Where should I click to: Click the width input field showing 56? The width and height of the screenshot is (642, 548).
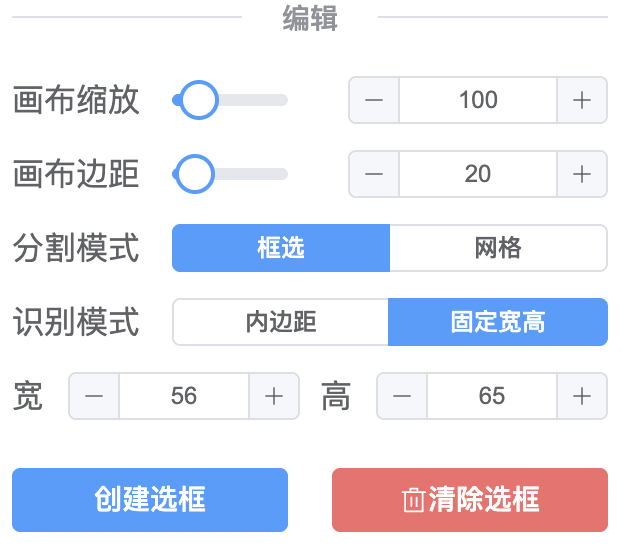tap(184, 396)
